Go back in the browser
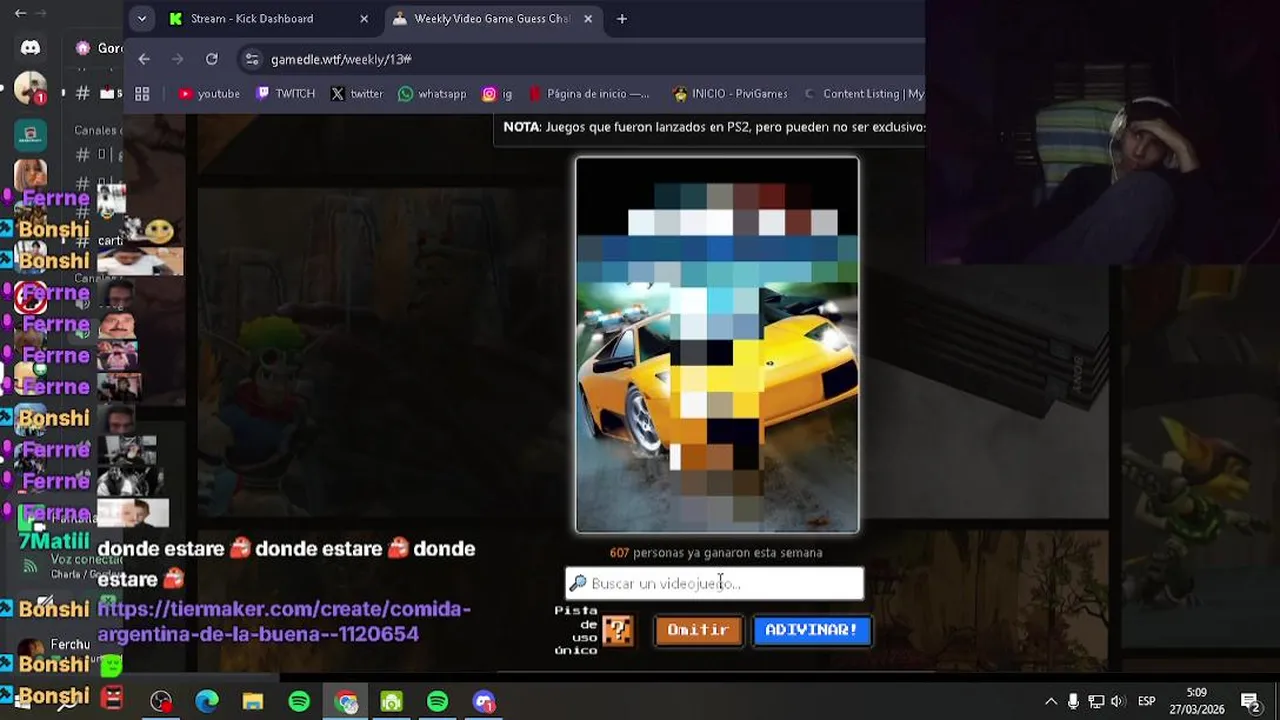Viewport: 1280px width, 720px height. point(144,59)
